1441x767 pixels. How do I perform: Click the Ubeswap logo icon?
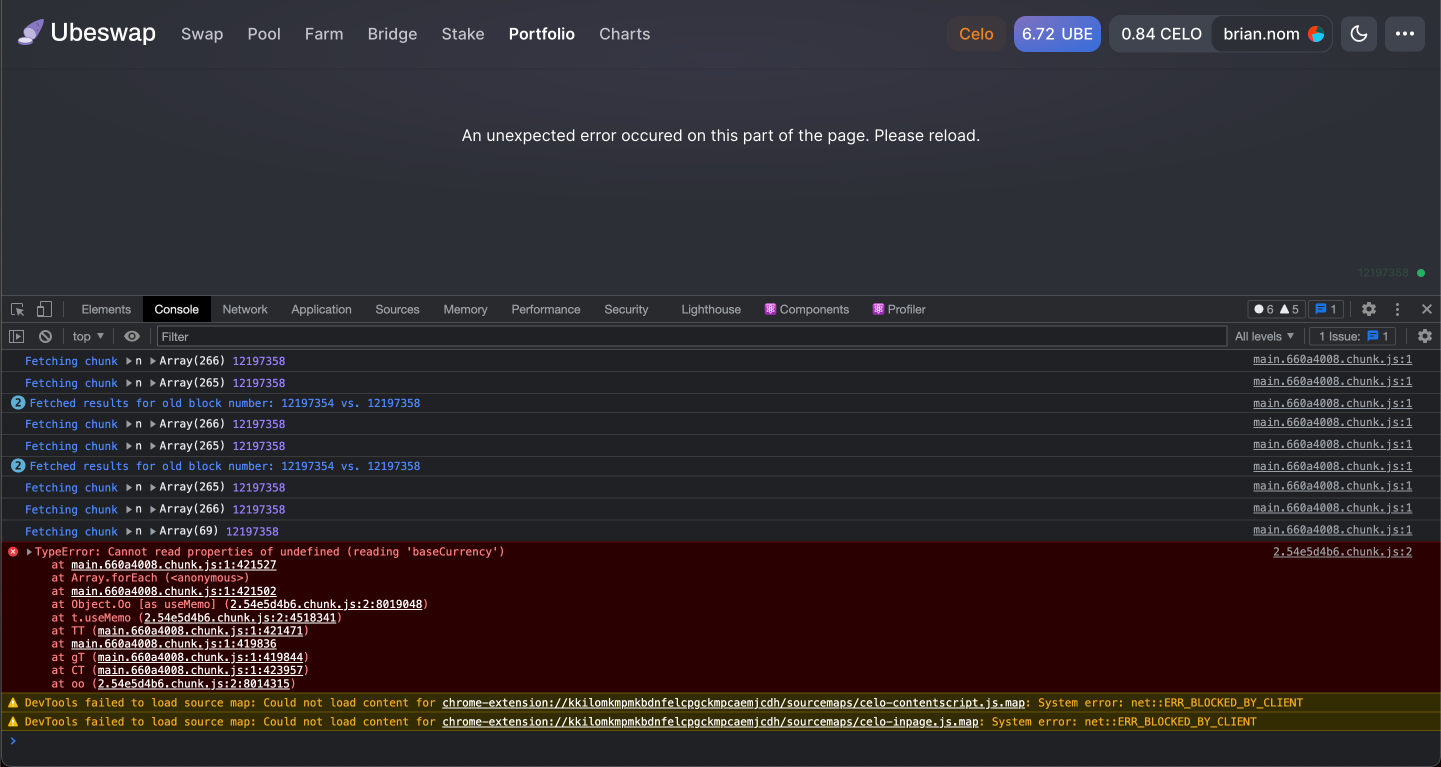(31, 33)
